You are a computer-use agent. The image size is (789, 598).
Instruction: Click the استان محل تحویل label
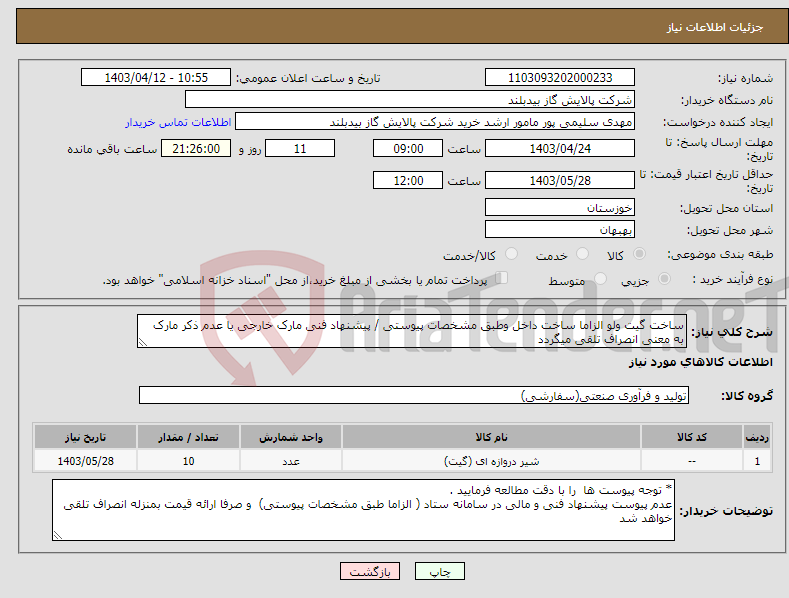pyautogui.click(x=727, y=208)
